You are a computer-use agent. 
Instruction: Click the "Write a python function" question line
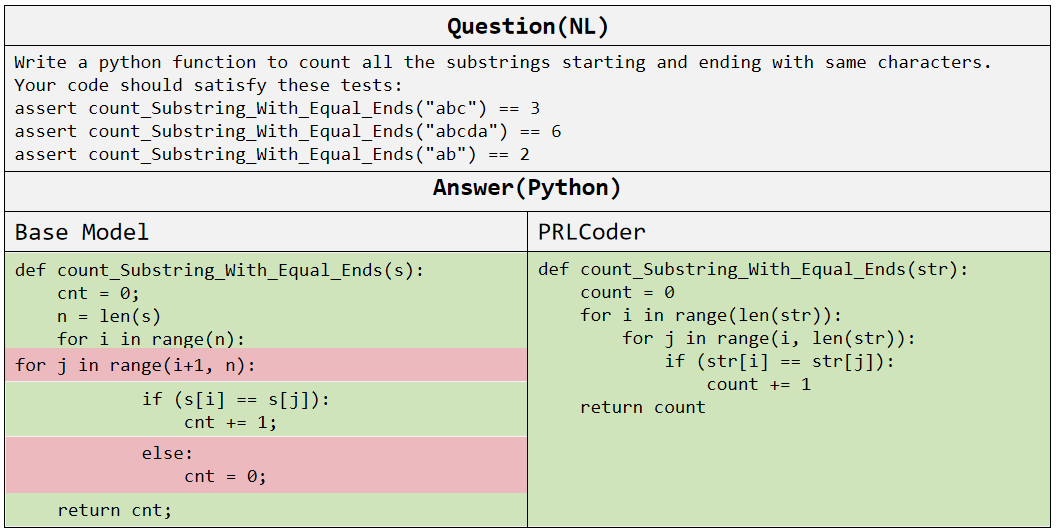(502, 62)
